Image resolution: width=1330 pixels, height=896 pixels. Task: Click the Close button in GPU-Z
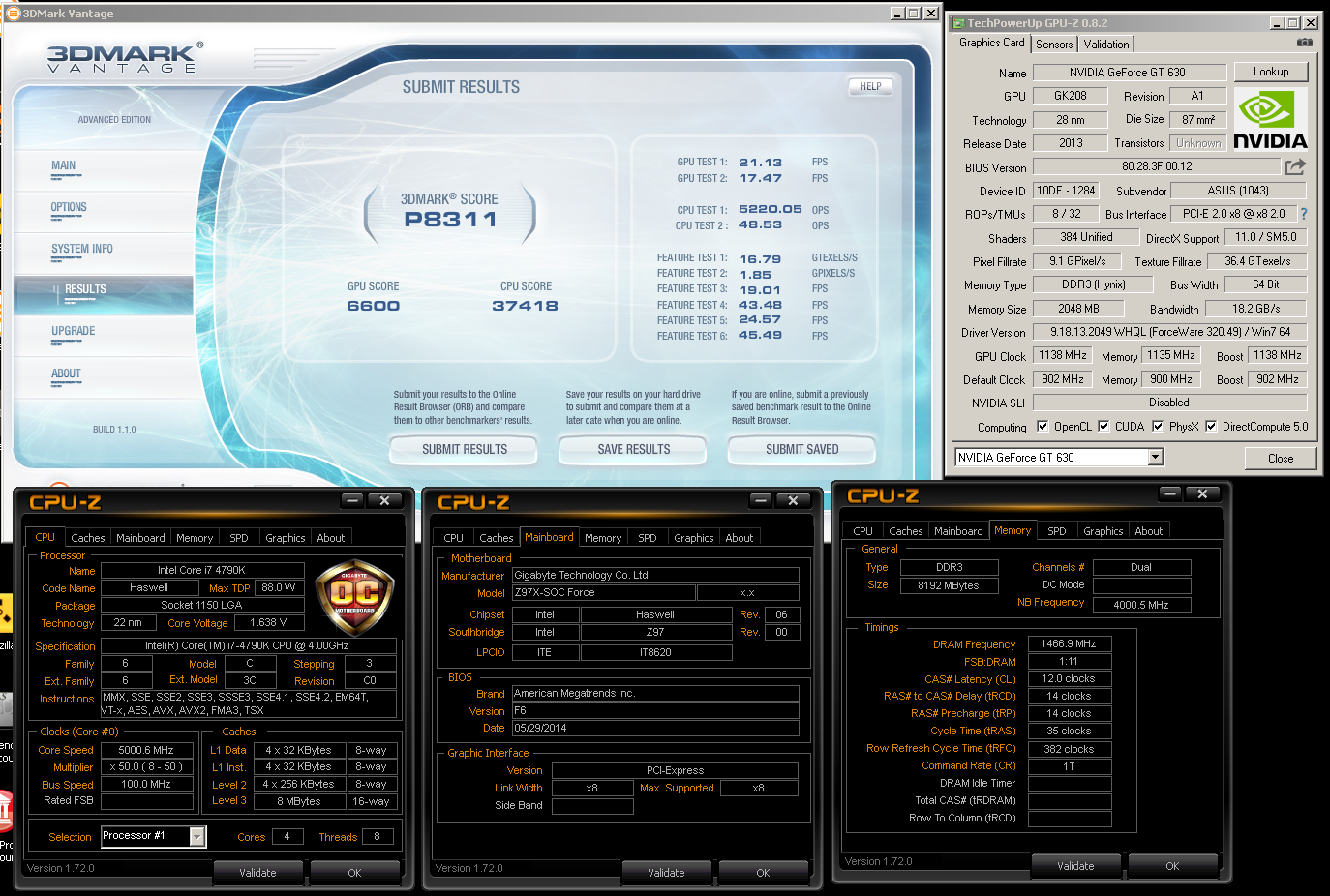tap(1281, 459)
